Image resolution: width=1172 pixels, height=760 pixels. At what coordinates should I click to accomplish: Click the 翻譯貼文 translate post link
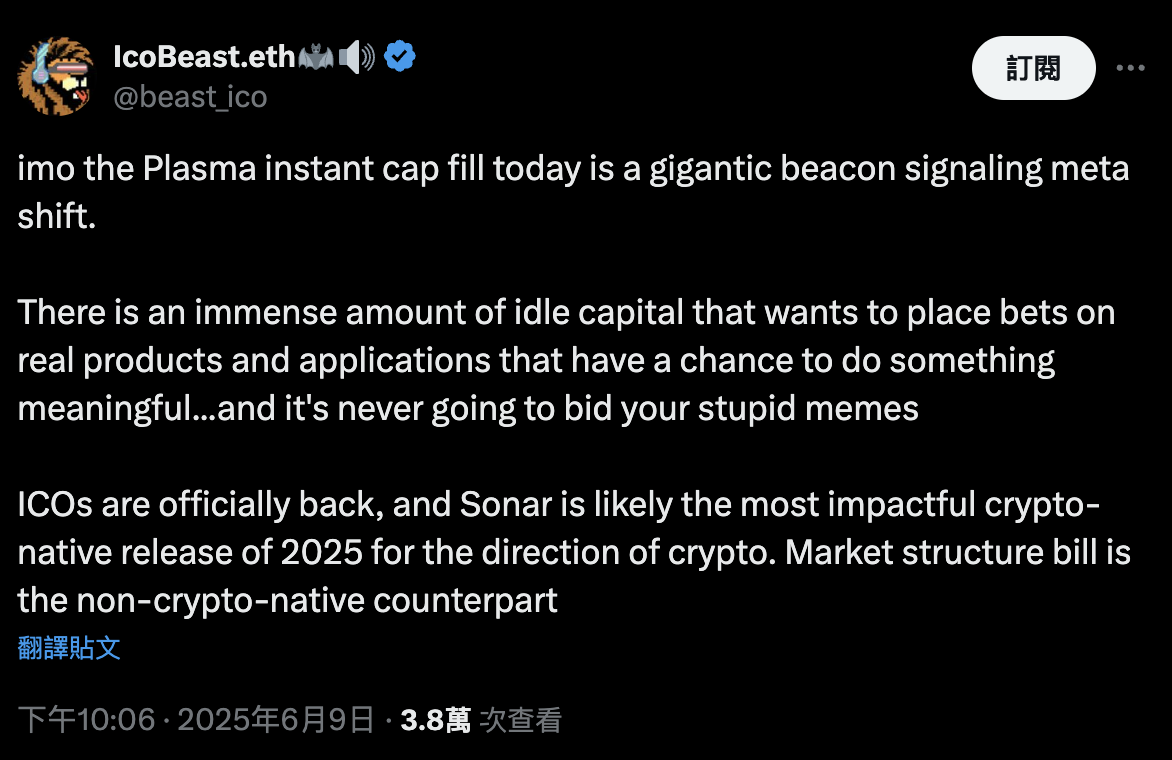pos(69,648)
